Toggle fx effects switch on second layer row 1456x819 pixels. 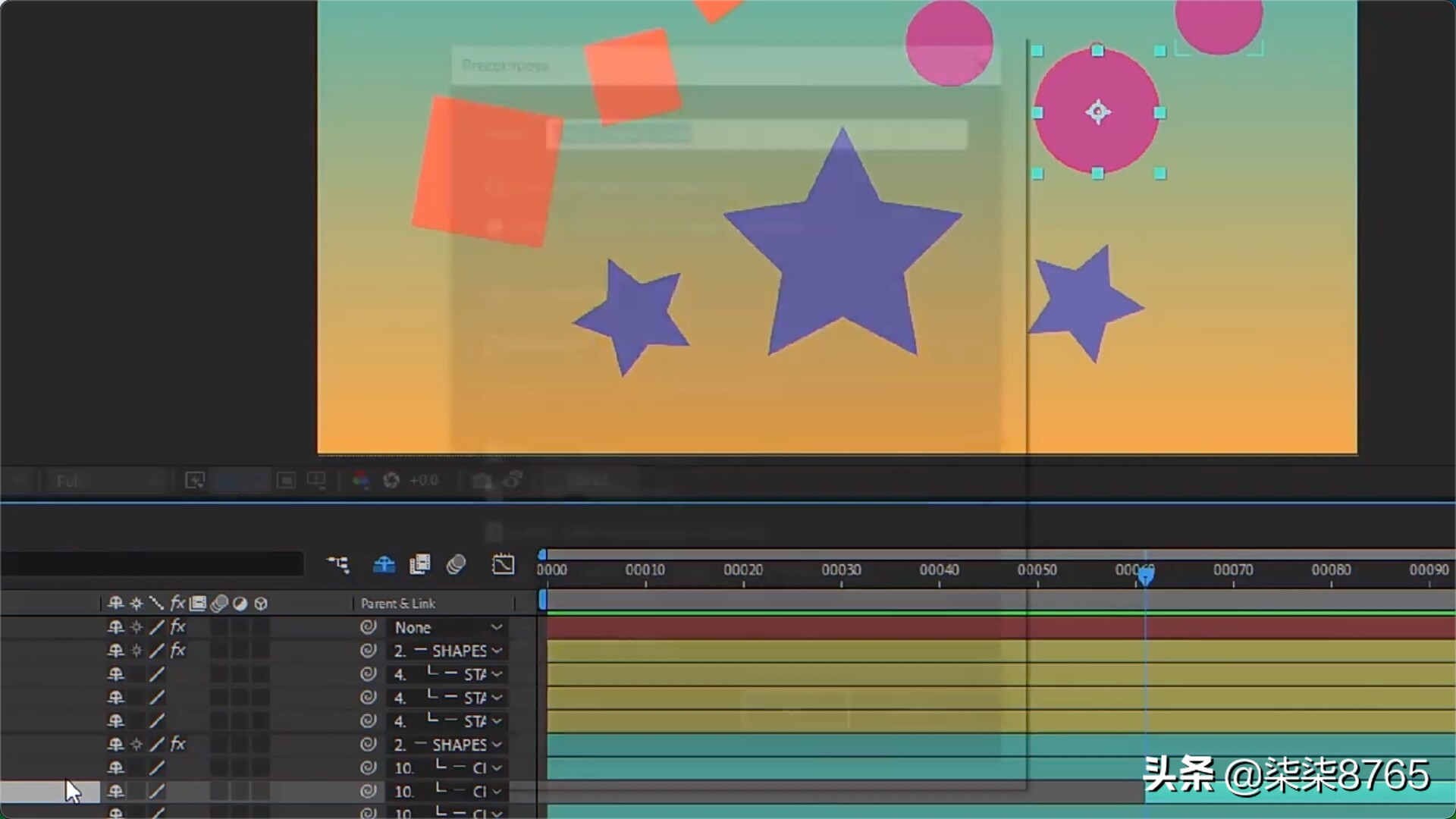coord(177,651)
